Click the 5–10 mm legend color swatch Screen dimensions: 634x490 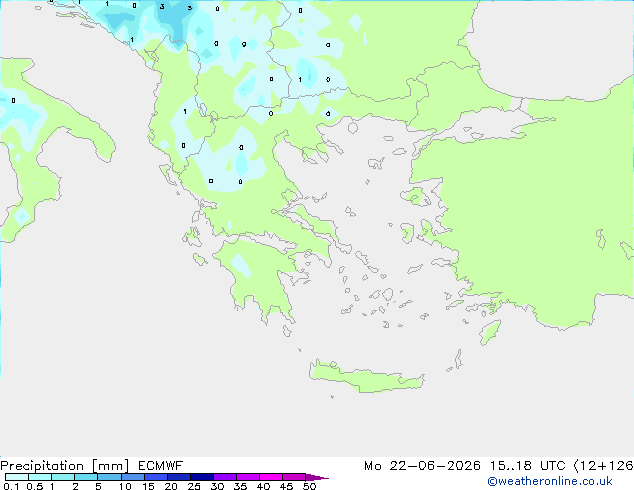coord(109,477)
